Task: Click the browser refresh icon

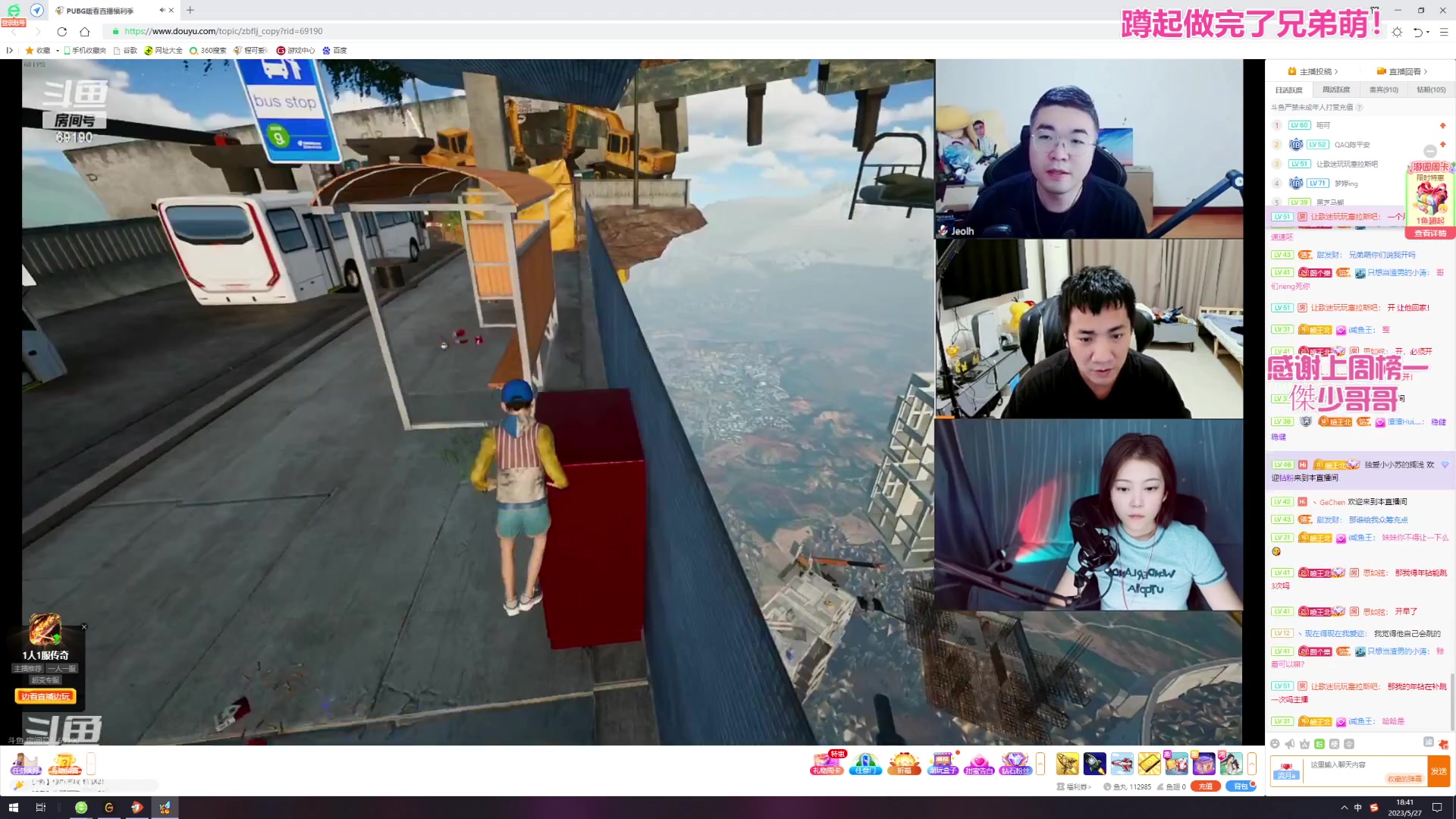Action: point(62,32)
